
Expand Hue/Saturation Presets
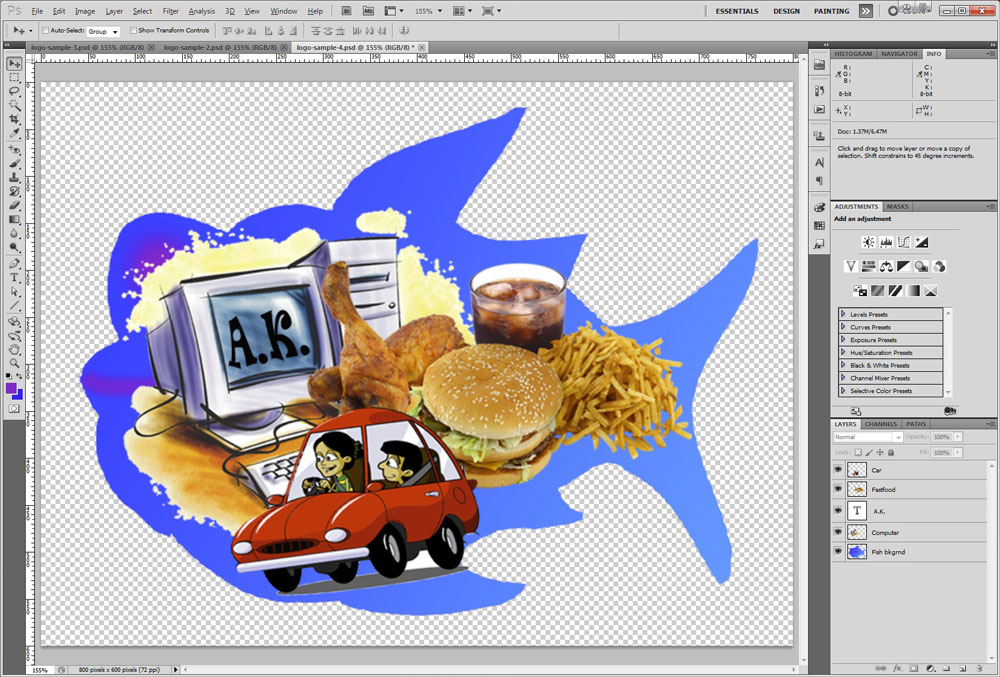click(x=843, y=353)
